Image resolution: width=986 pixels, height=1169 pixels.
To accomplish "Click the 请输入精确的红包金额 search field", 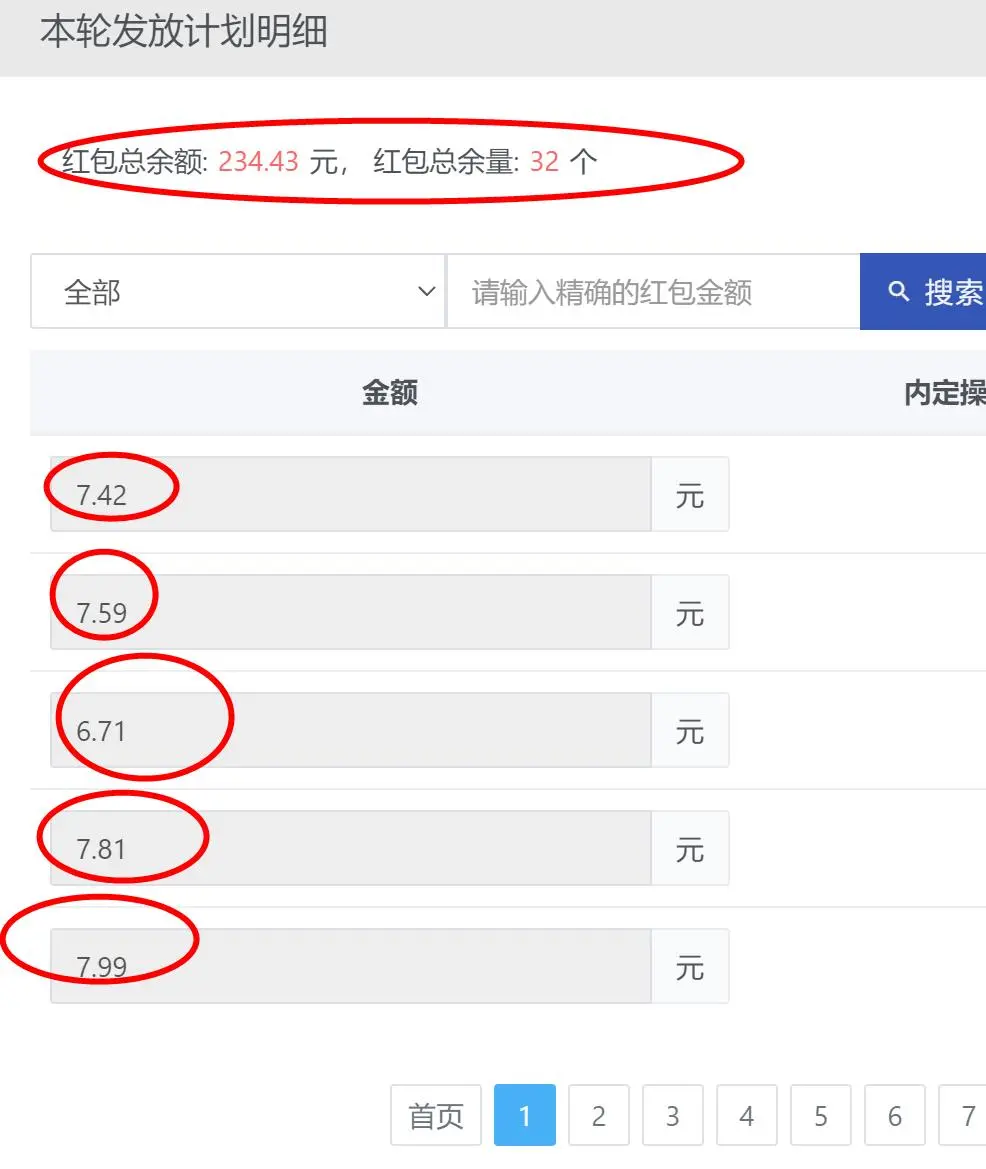I will click(x=652, y=292).
